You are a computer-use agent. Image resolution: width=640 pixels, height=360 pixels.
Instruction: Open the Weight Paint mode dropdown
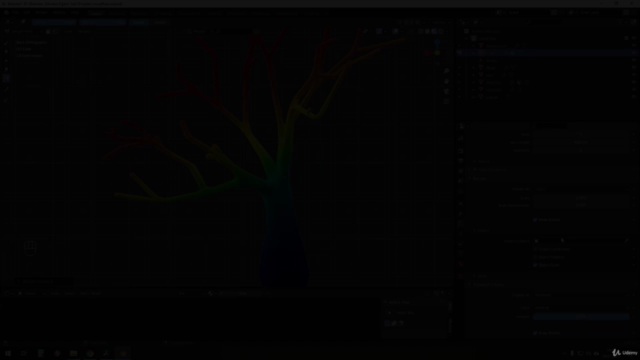click(22, 31)
